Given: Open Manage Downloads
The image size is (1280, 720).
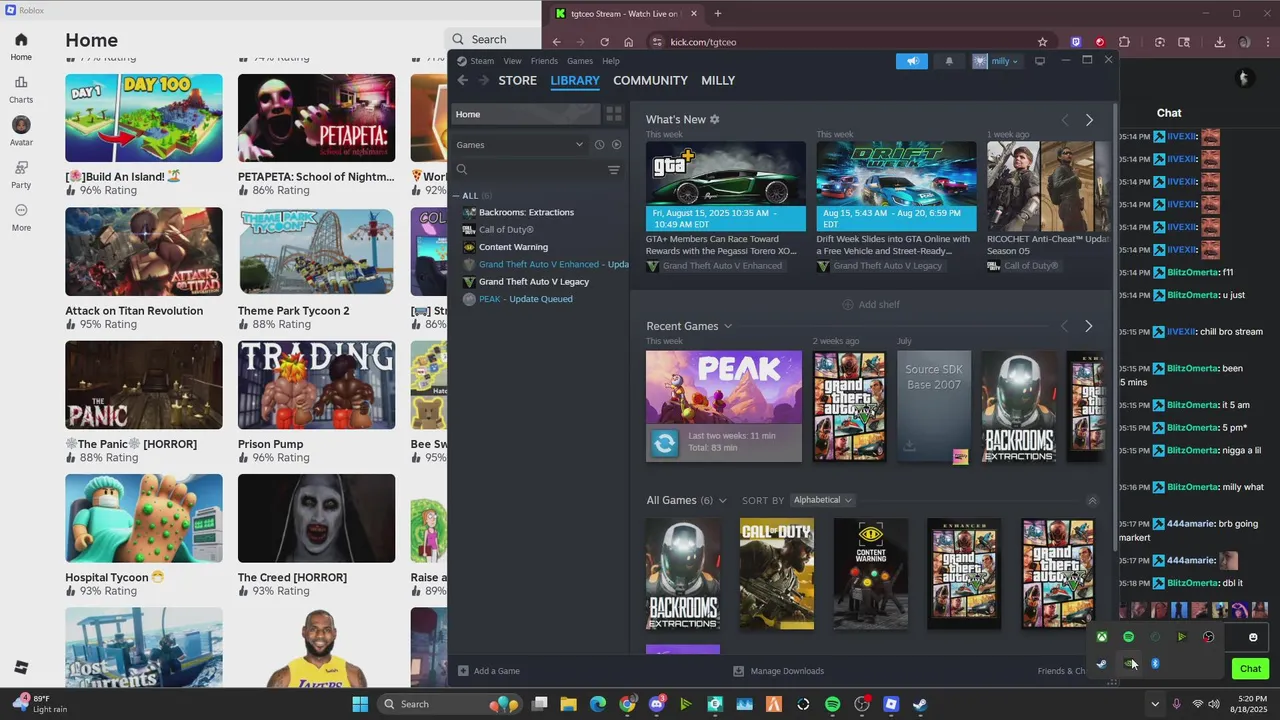Looking at the screenshot, I should coord(779,671).
